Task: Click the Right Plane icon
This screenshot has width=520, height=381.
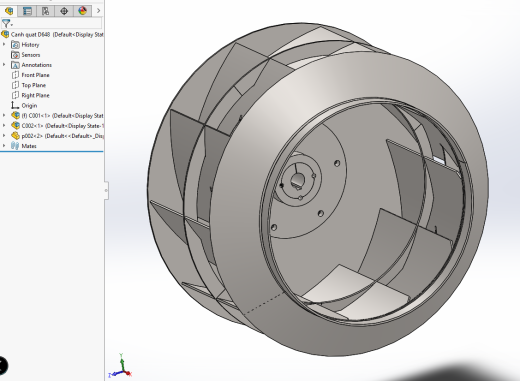Action: 15,95
